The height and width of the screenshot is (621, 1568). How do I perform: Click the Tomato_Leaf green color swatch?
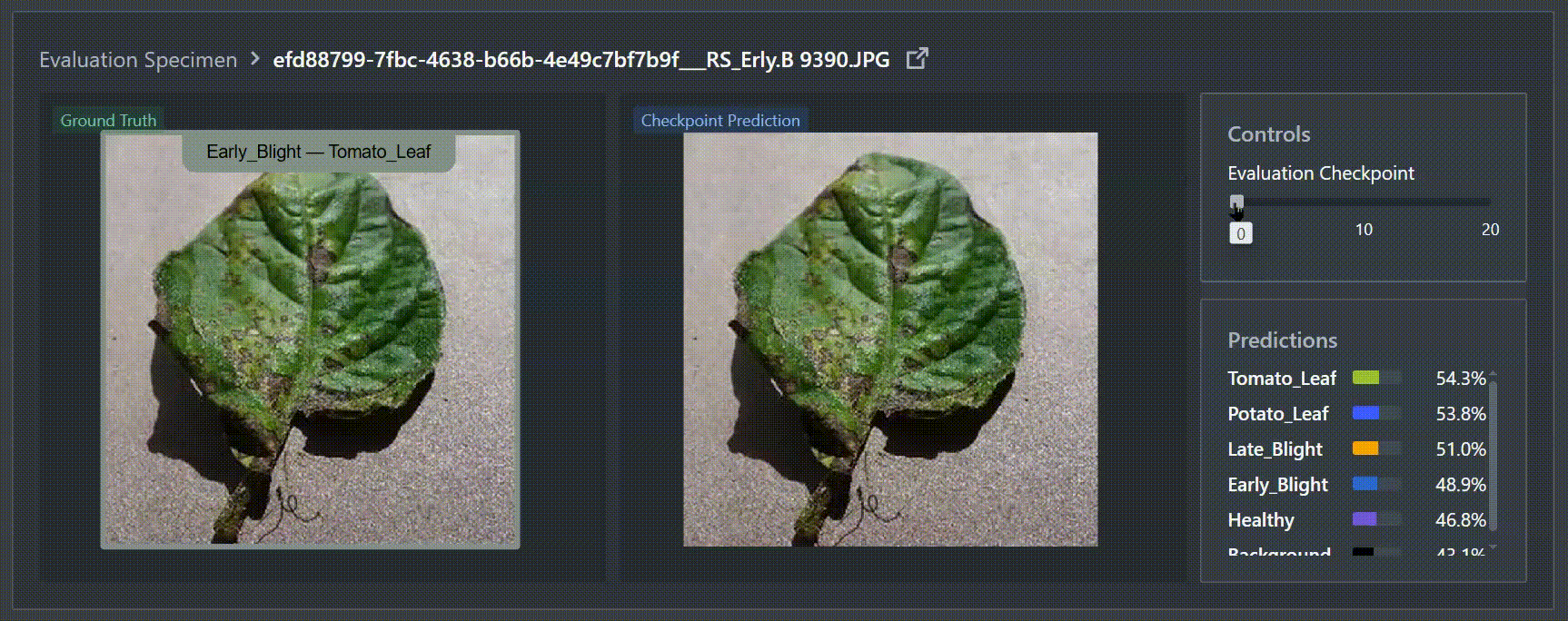click(1365, 378)
